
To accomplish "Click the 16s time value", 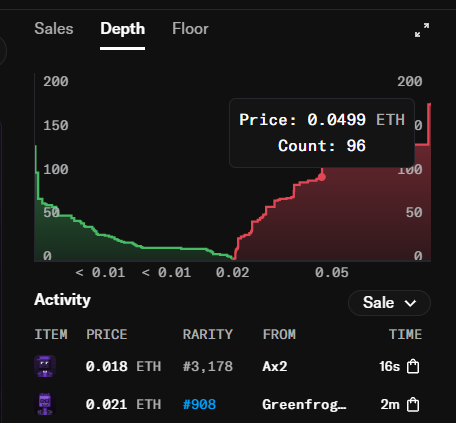I will [x=389, y=367].
